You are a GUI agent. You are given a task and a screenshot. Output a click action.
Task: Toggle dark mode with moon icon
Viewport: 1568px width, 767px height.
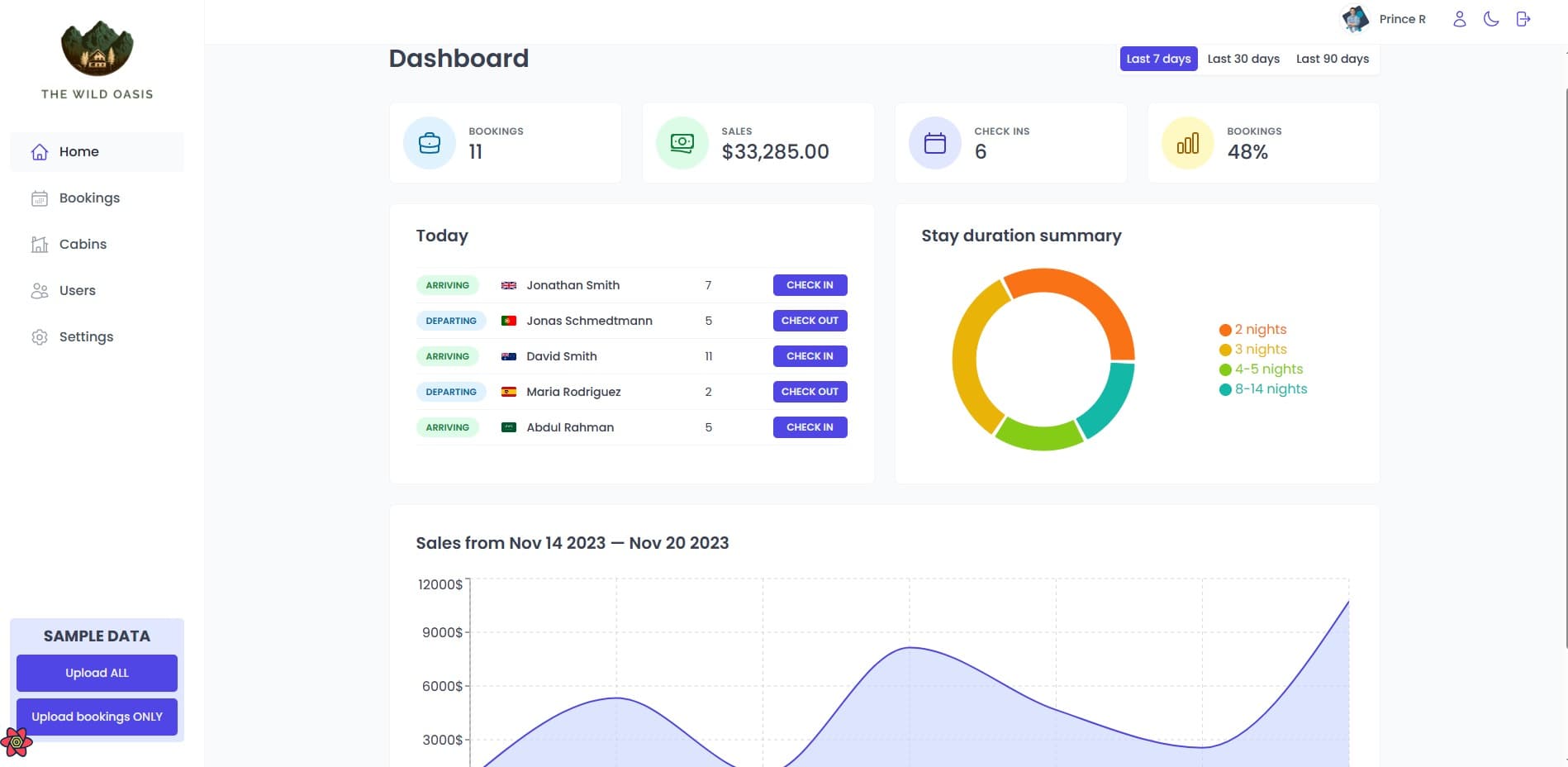[x=1491, y=19]
